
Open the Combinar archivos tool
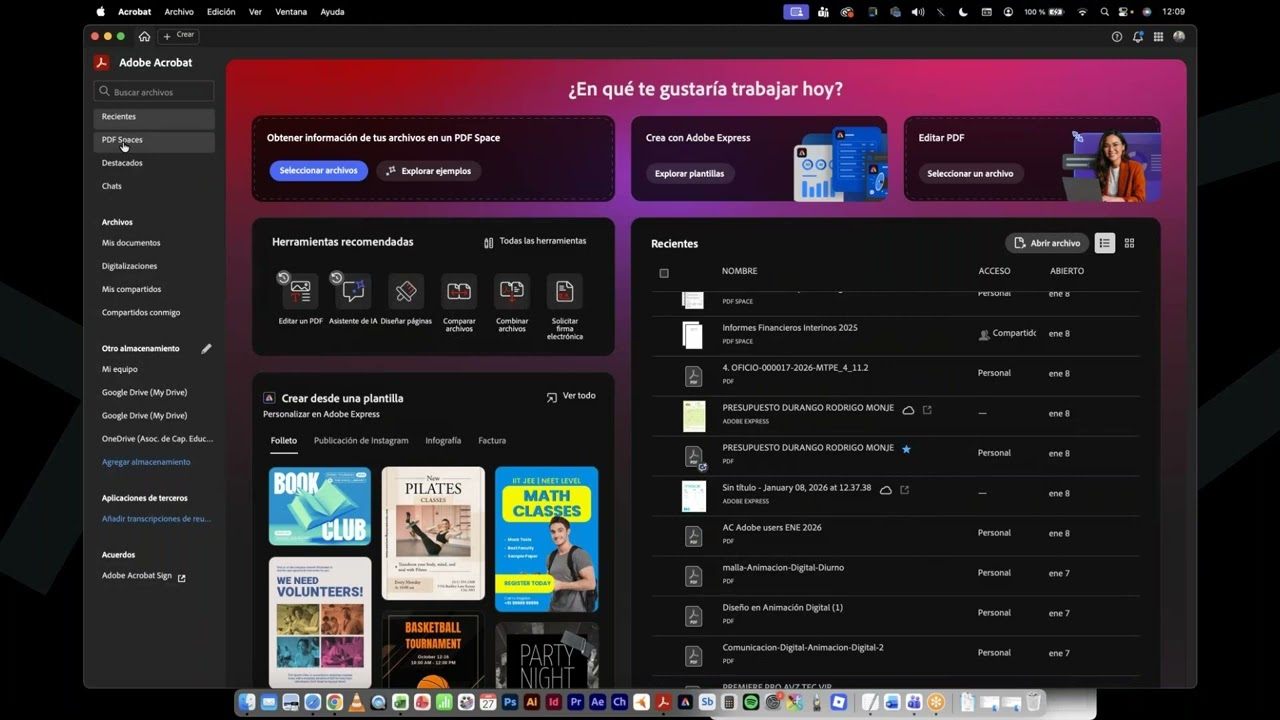pos(512,303)
